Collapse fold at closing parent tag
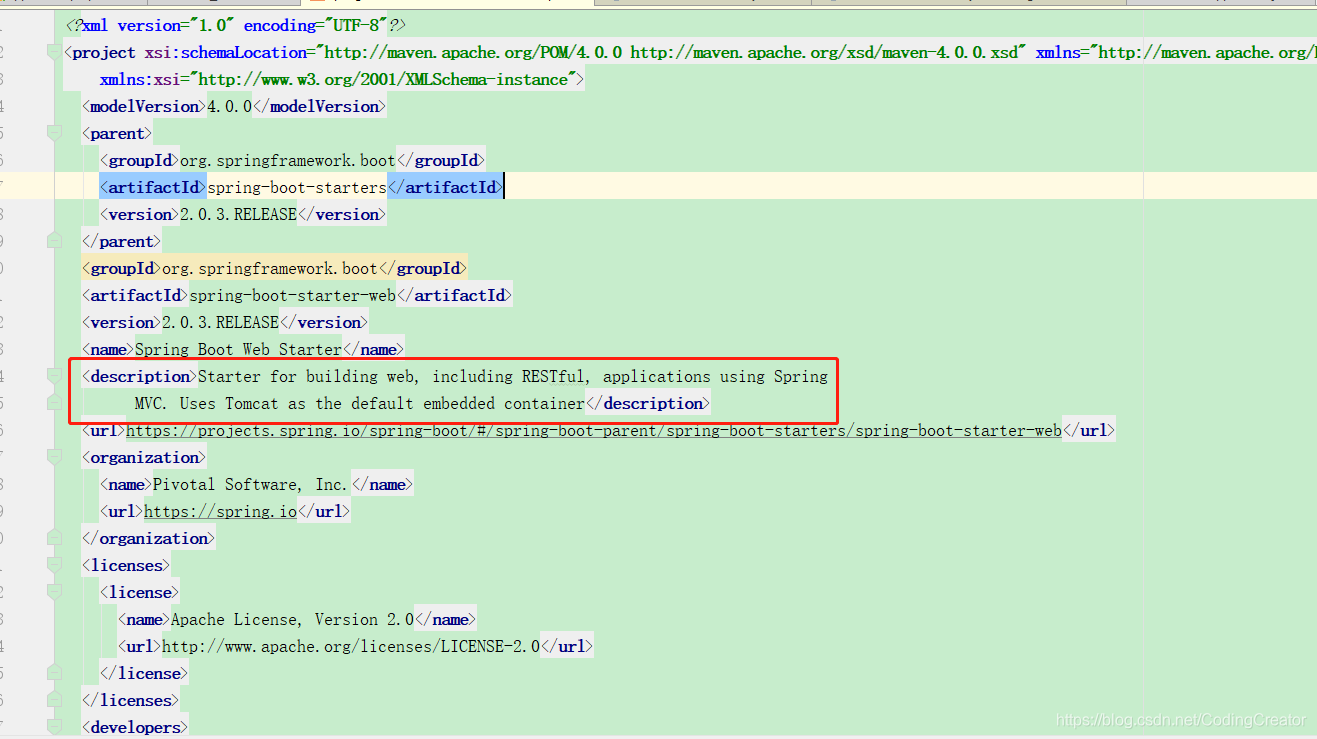The image size is (1317, 739). pyautogui.click(x=54, y=241)
